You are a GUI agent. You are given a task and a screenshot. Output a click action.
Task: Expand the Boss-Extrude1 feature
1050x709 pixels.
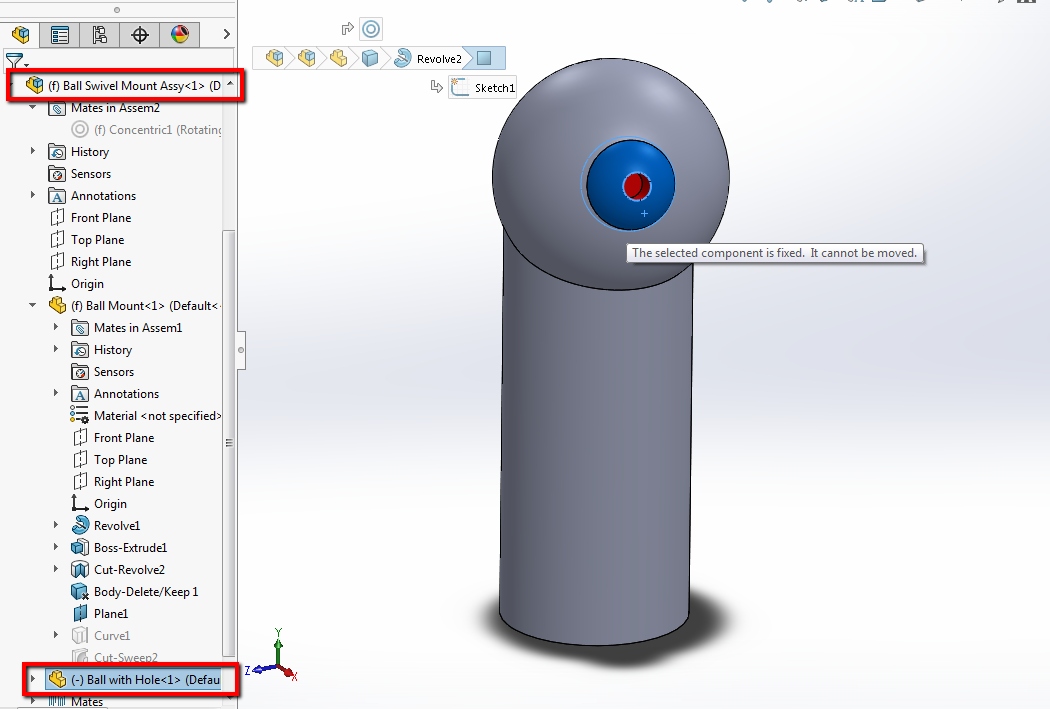coord(56,547)
